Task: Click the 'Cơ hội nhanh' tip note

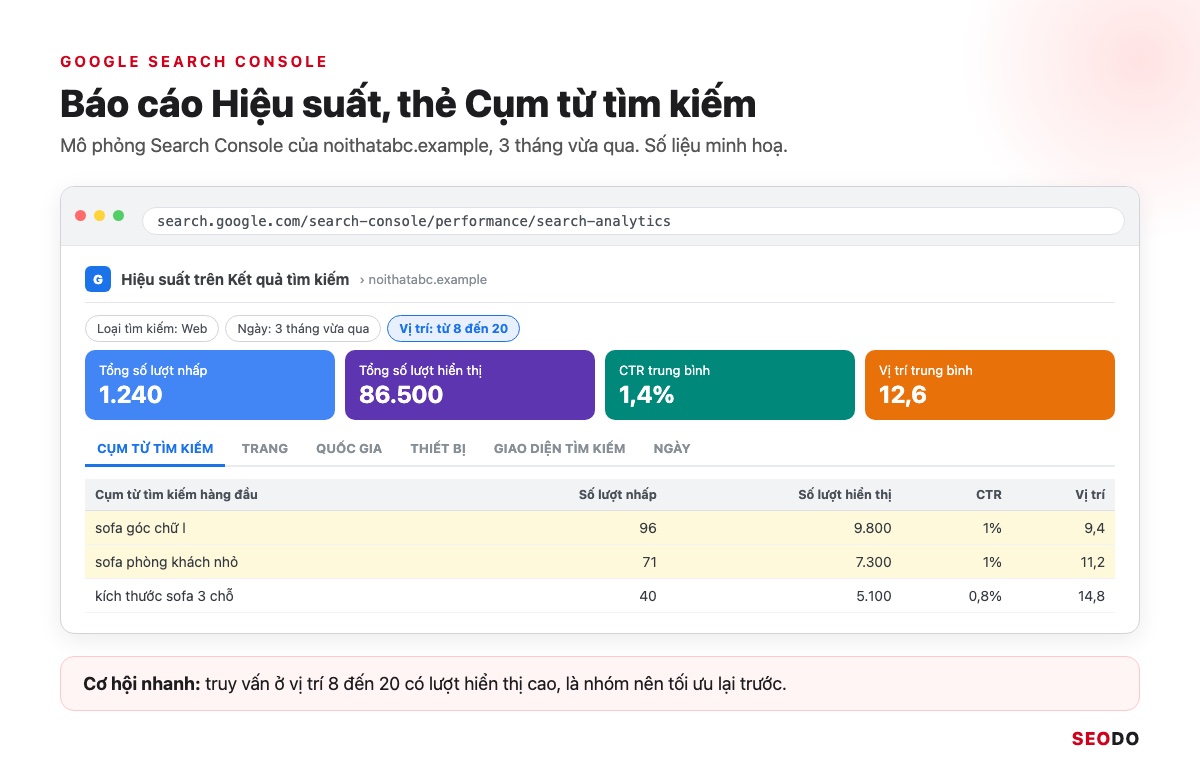Action: point(600,684)
